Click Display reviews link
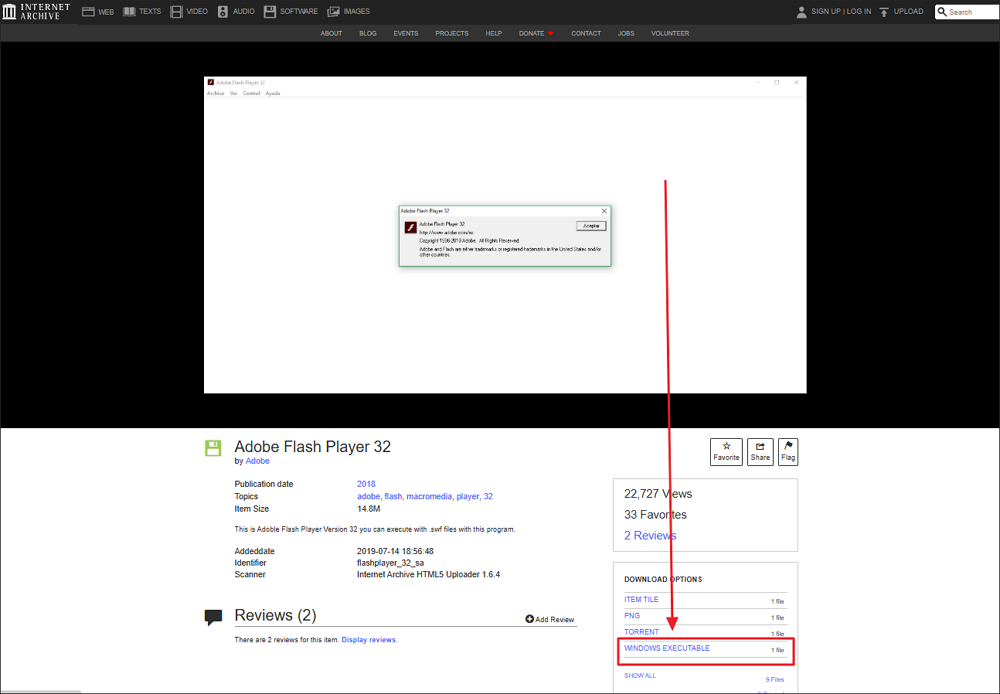The image size is (1000, 694). [x=369, y=640]
